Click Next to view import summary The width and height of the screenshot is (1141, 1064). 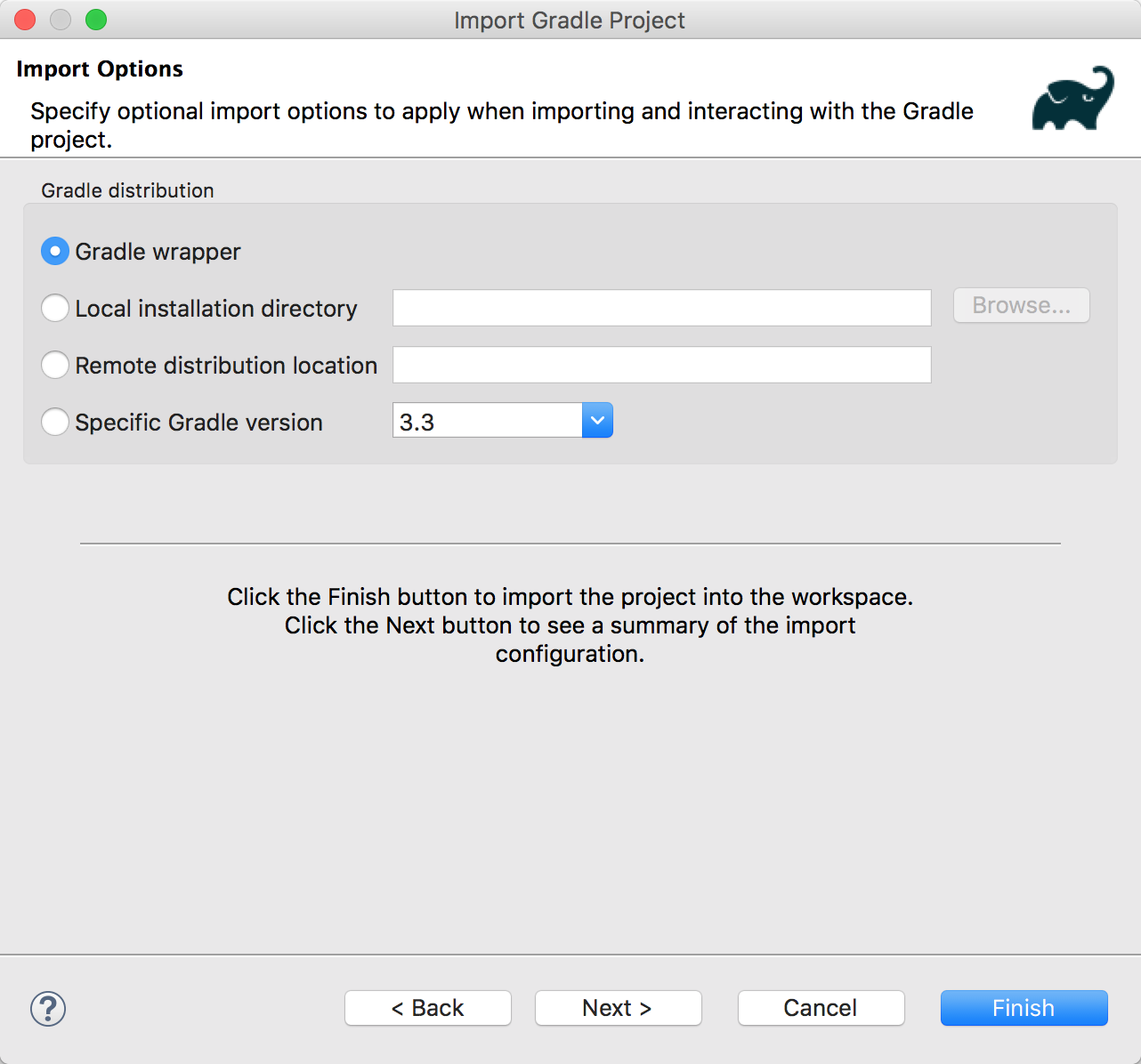click(619, 1008)
